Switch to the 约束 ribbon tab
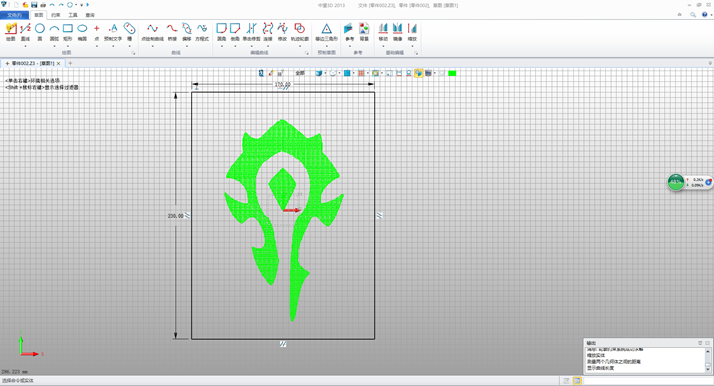This screenshot has width=714, height=386. tap(56, 15)
